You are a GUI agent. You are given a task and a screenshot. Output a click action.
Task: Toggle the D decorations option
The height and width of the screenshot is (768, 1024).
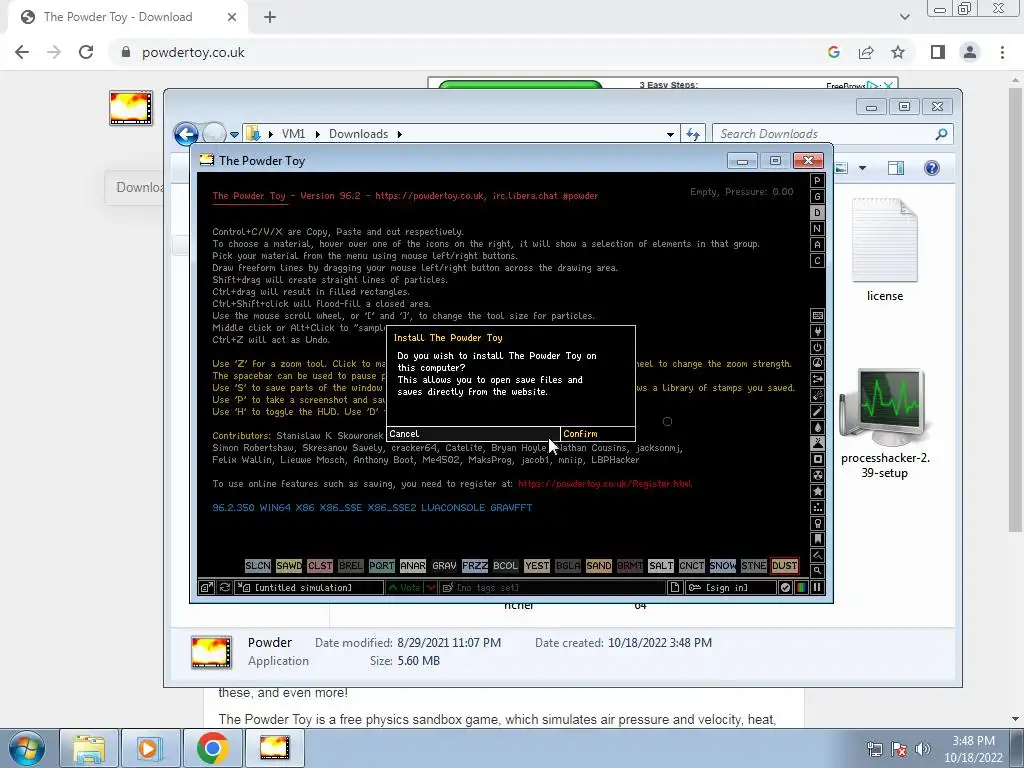[817, 213]
